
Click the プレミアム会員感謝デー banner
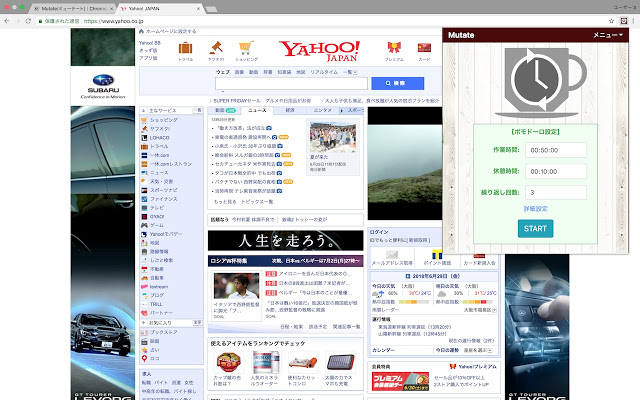pos(400,381)
